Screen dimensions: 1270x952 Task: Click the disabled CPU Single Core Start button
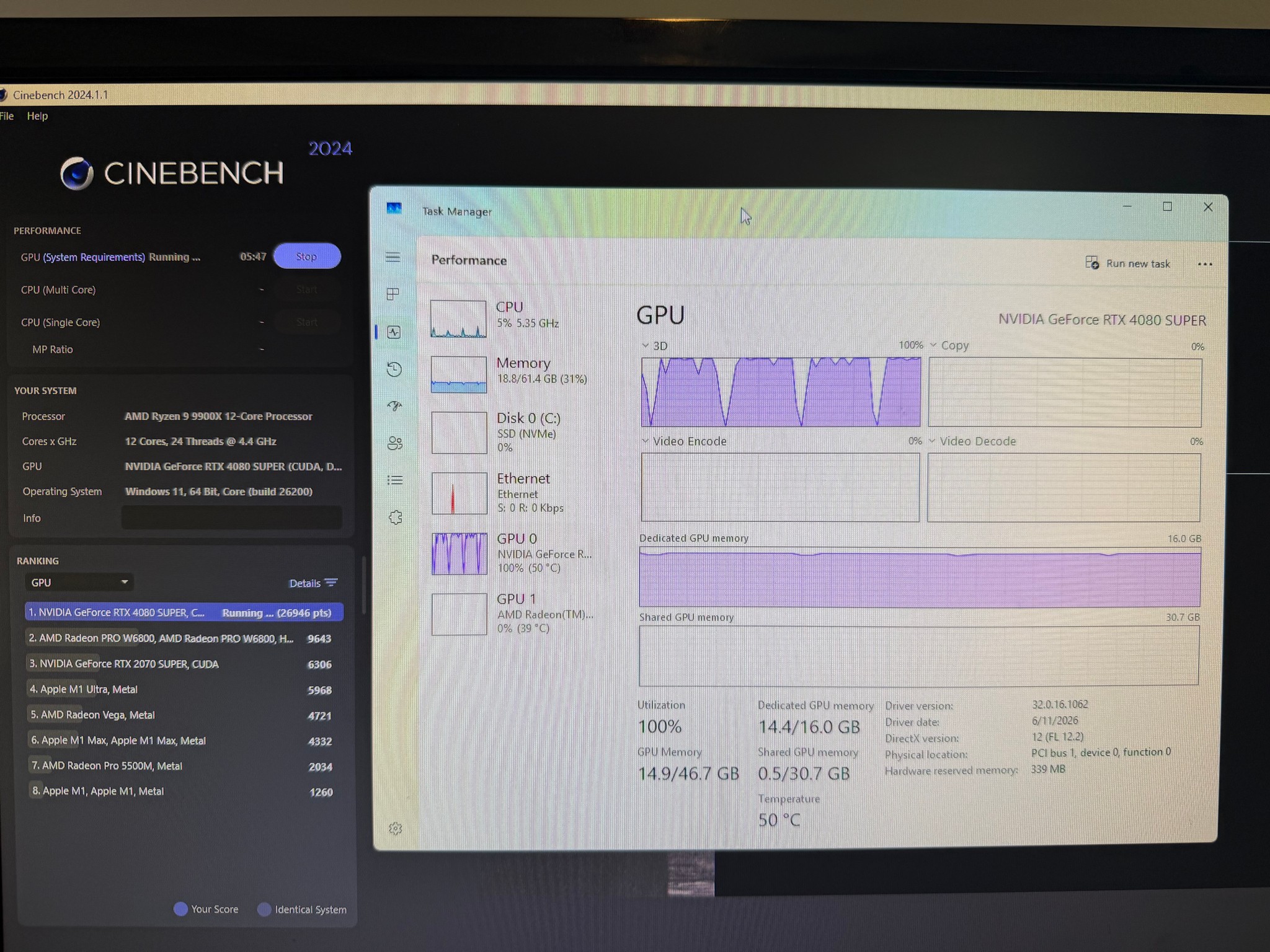(307, 322)
